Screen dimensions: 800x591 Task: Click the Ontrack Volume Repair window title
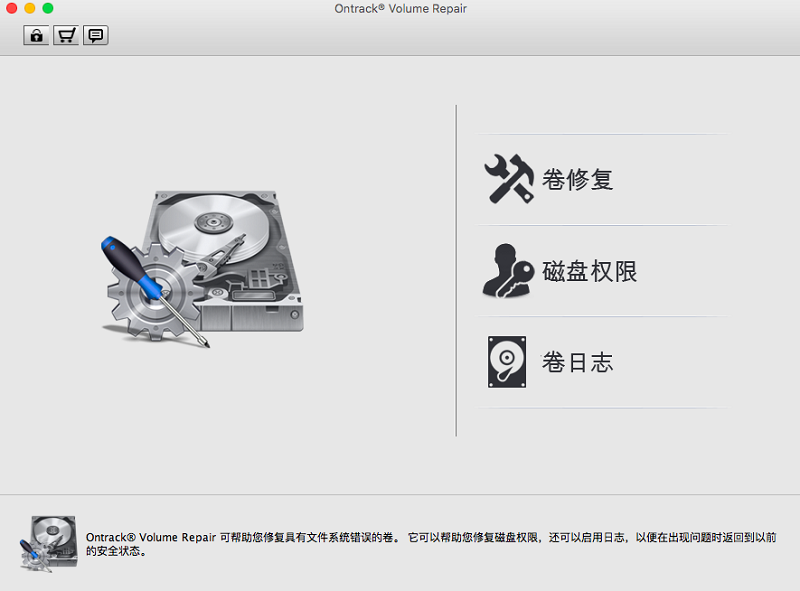[x=400, y=9]
